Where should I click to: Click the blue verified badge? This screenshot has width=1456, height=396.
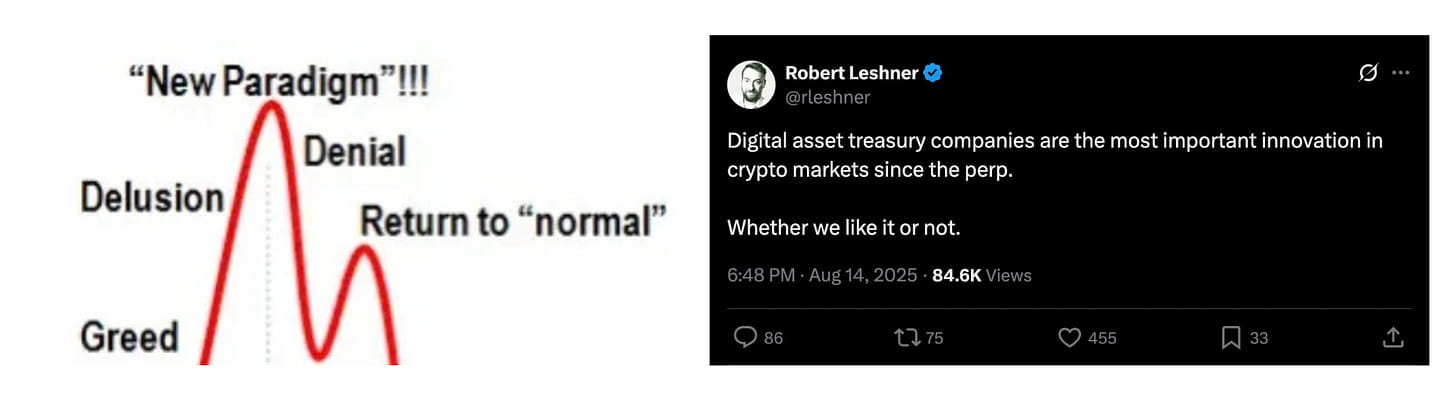tap(933, 73)
